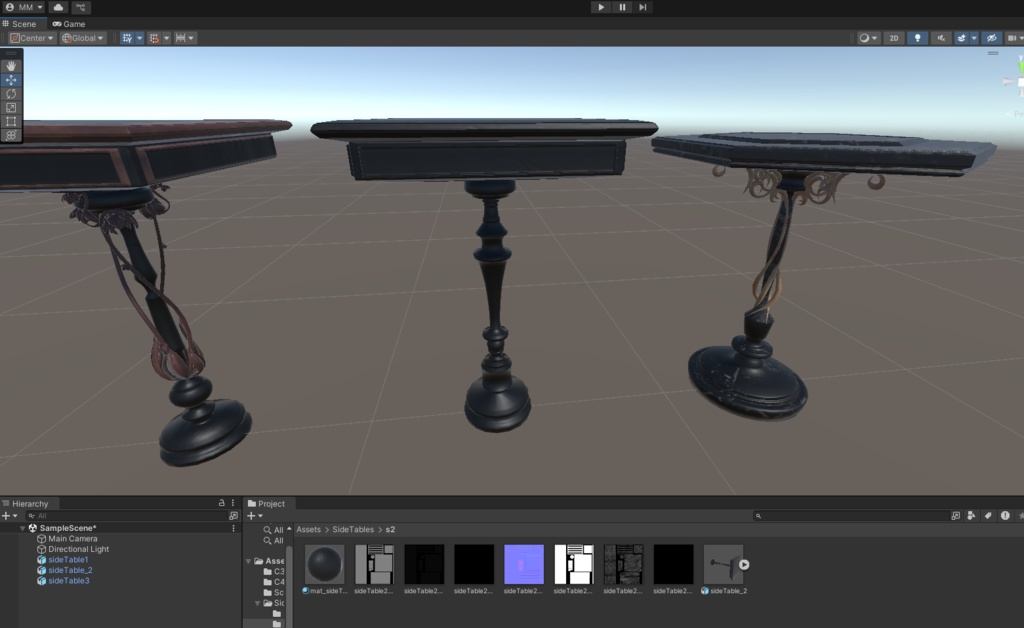Open search-by-type filter in Project
This screenshot has height=628, width=1024.
pos(972,516)
